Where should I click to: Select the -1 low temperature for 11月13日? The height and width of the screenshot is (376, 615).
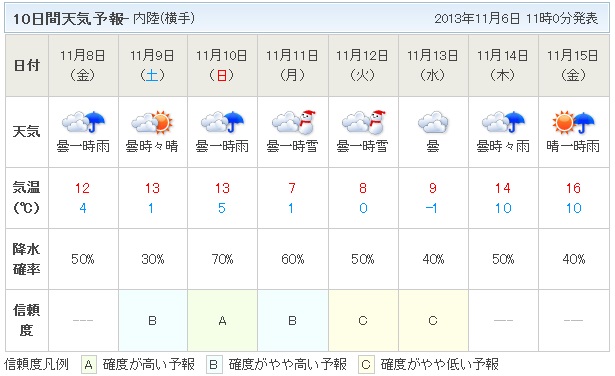(432, 208)
